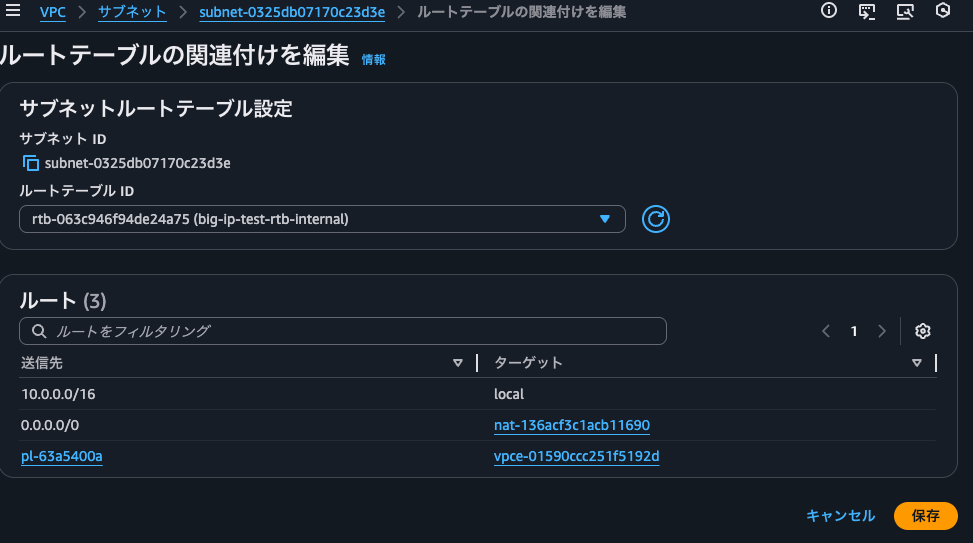This screenshot has height=543, width=973.
Task: Open the route table ID dropdown
Action: click(322, 219)
